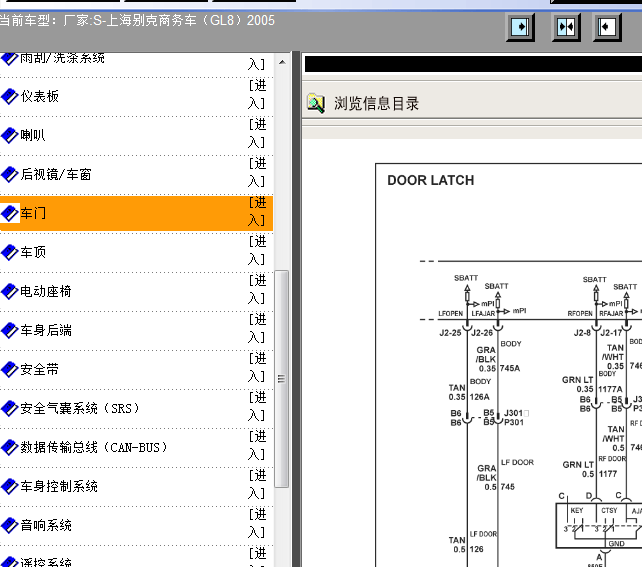Click [进入] link for 安全气囊系统
The height and width of the screenshot is (567, 642).
[x=257, y=407]
